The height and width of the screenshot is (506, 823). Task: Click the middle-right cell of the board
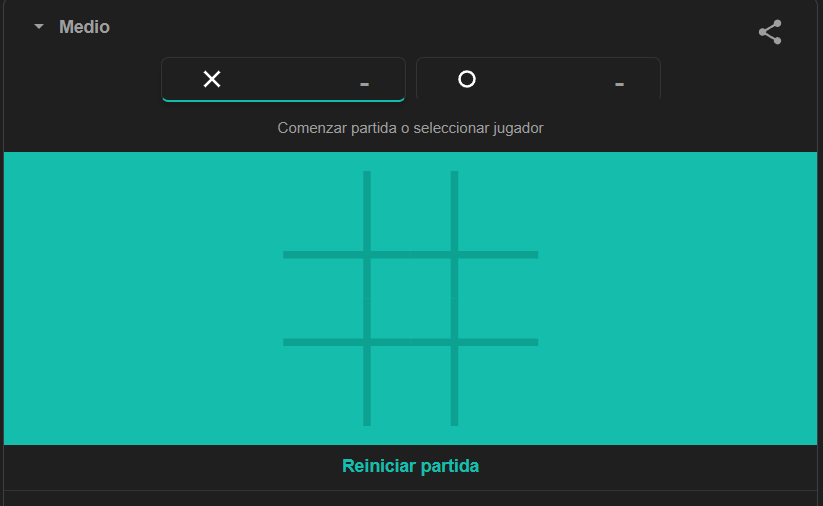click(x=498, y=299)
